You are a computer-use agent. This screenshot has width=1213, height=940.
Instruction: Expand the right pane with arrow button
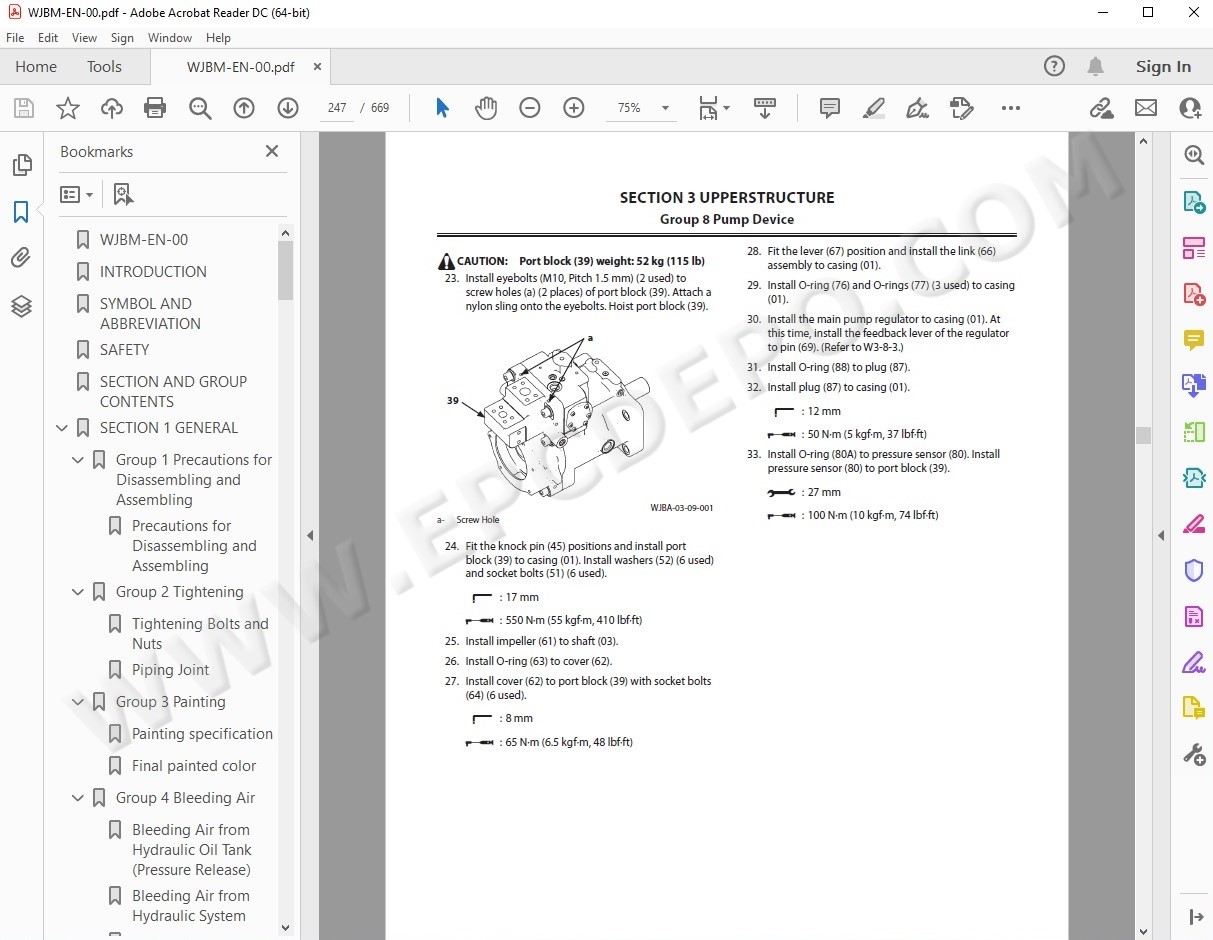[1195, 917]
